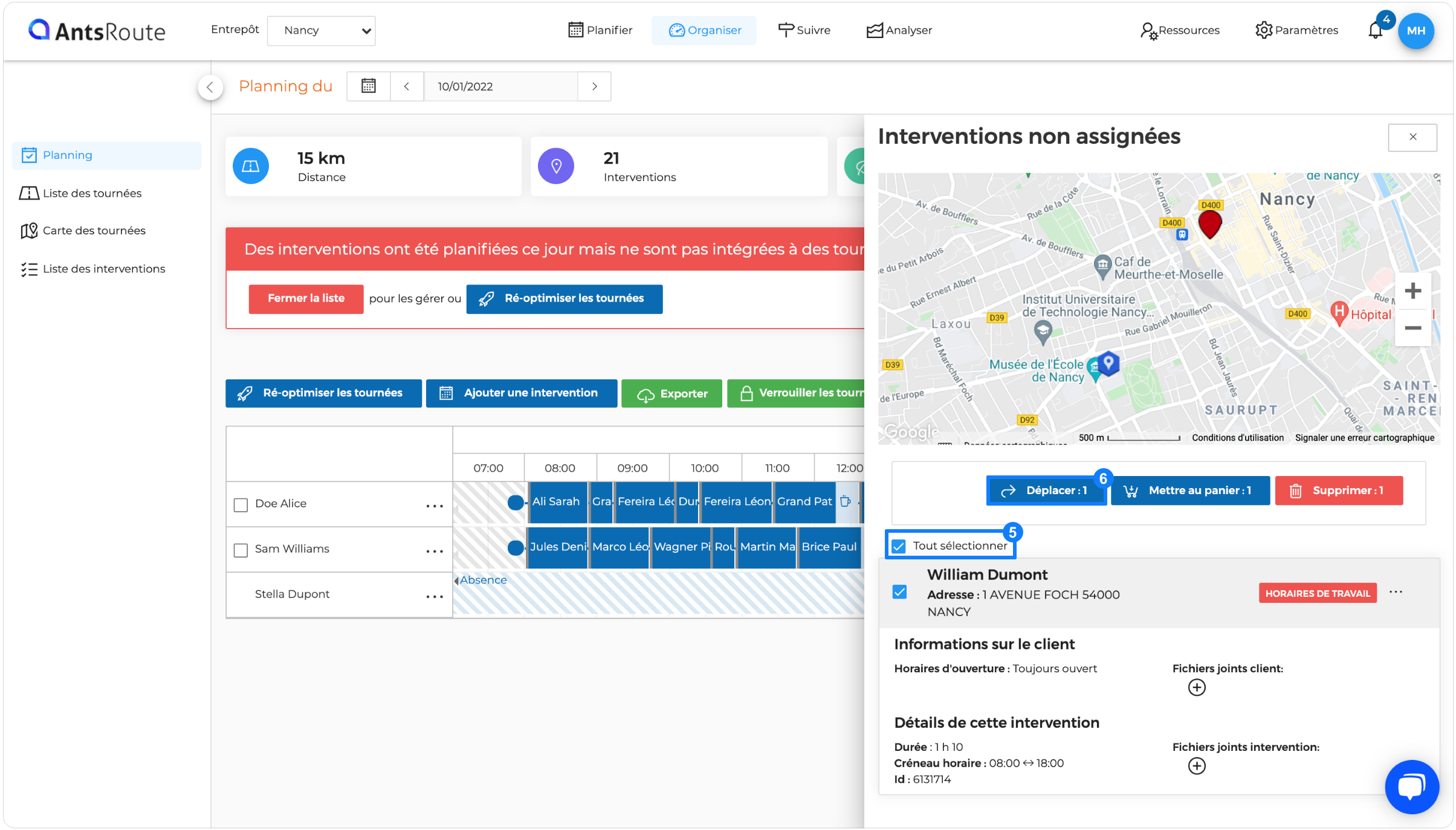Click Mettre au panier : 1
Screen dimensions: 1456x830
(x=1190, y=491)
